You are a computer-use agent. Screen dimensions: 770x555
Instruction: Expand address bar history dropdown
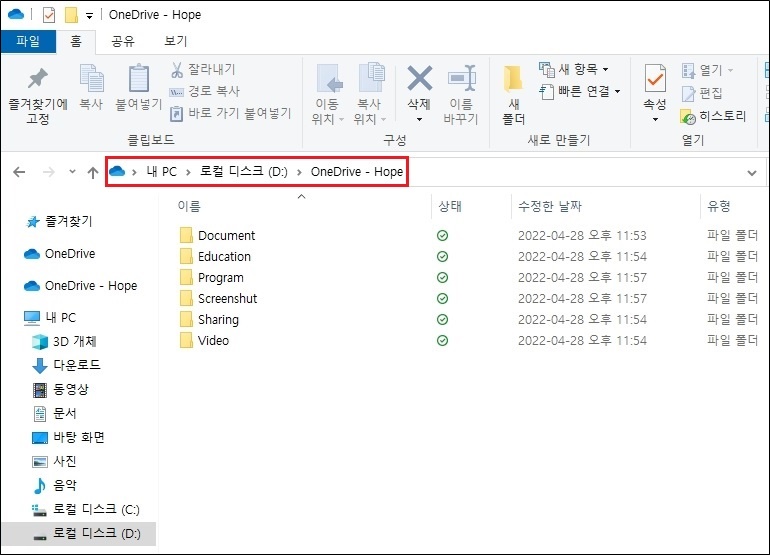pos(751,173)
